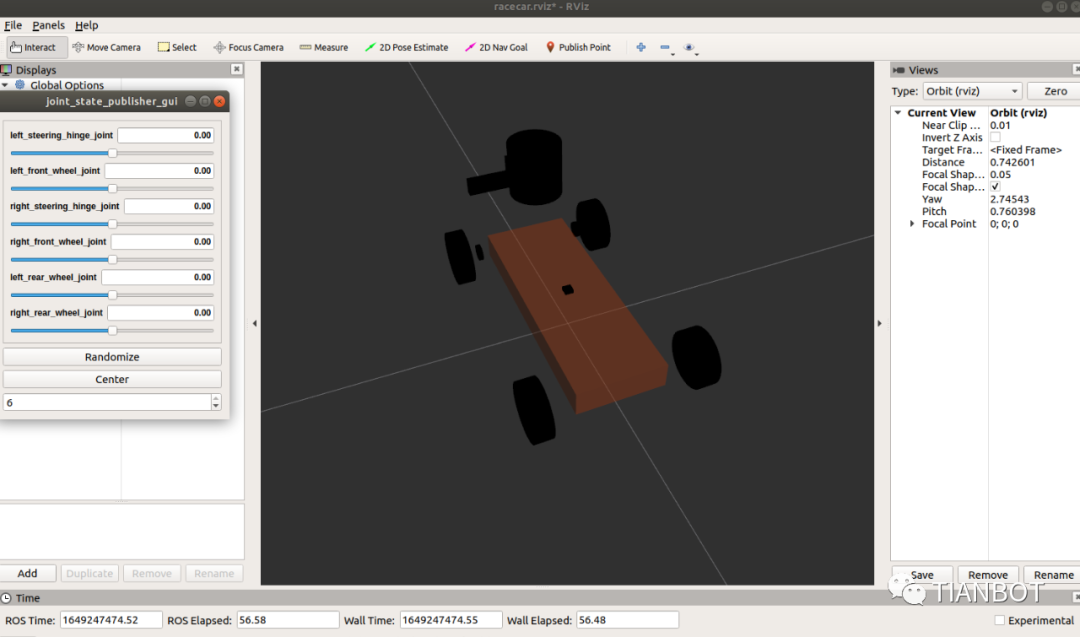Click the Rename view button
This screenshot has width=1080, height=637.
pos(1052,575)
